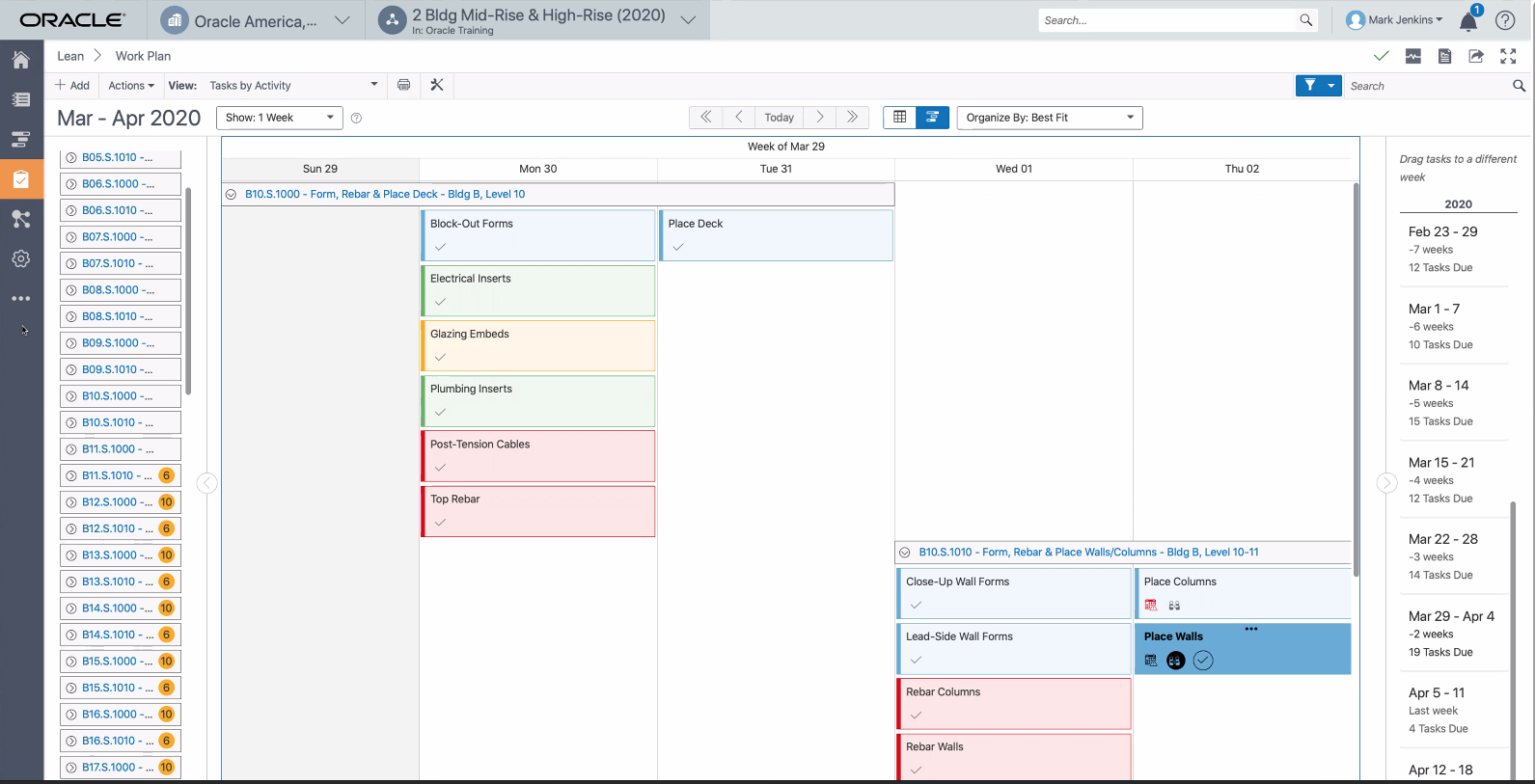Click the Lean breadcrumb item
Screen dimensions: 1535x784
coord(70,56)
